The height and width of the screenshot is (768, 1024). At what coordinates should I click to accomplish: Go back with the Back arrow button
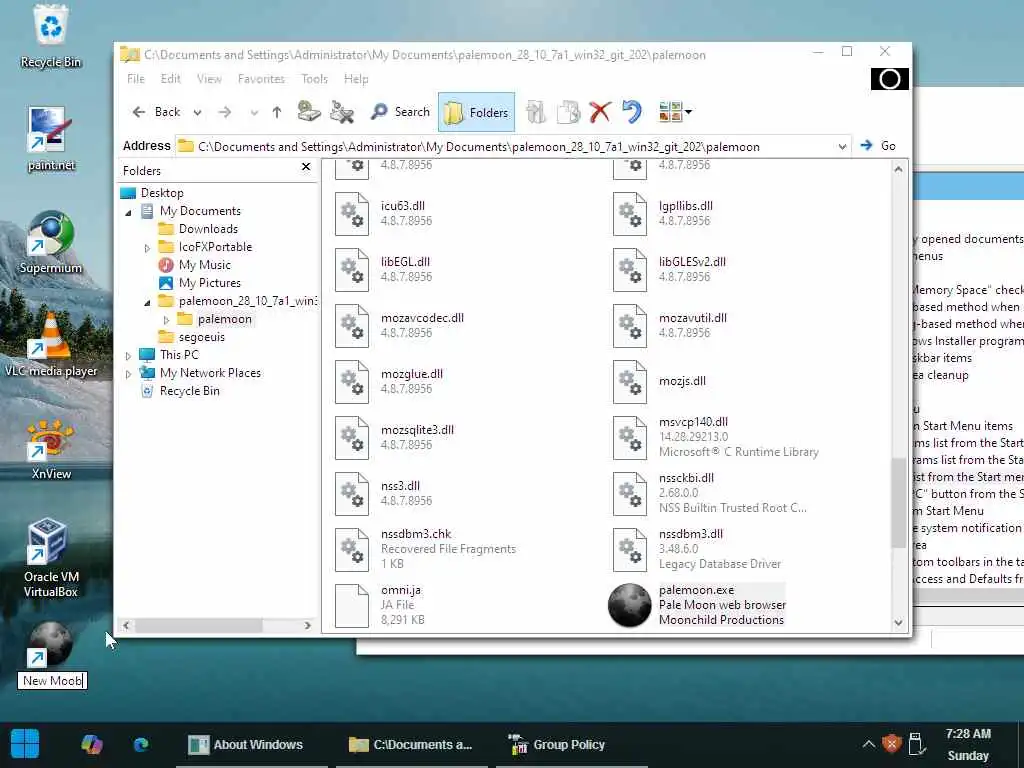[156, 112]
